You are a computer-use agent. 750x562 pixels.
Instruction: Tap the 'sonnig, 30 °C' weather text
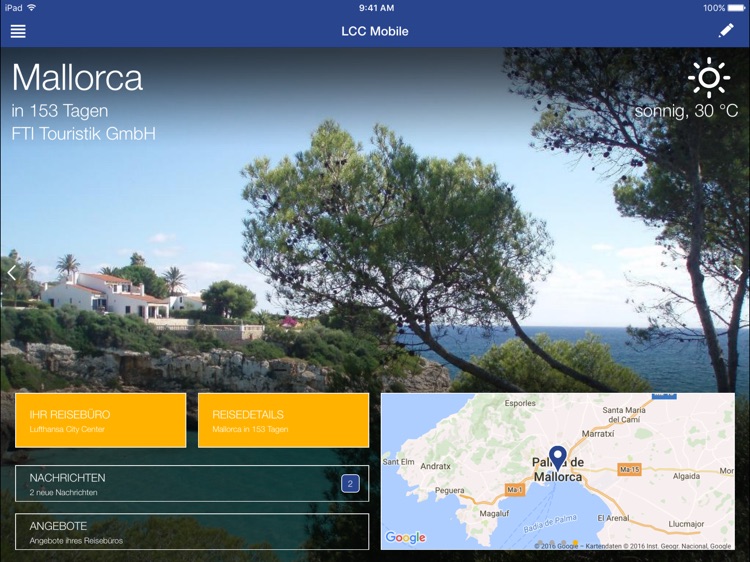pyautogui.click(x=686, y=111)
